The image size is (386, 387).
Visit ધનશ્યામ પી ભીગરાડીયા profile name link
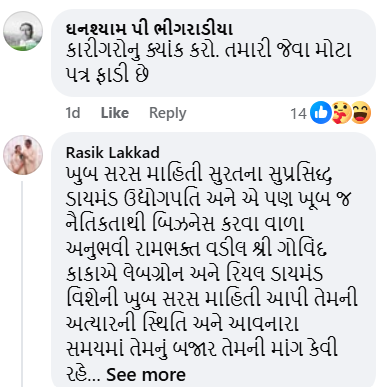[x=149, y=29]
